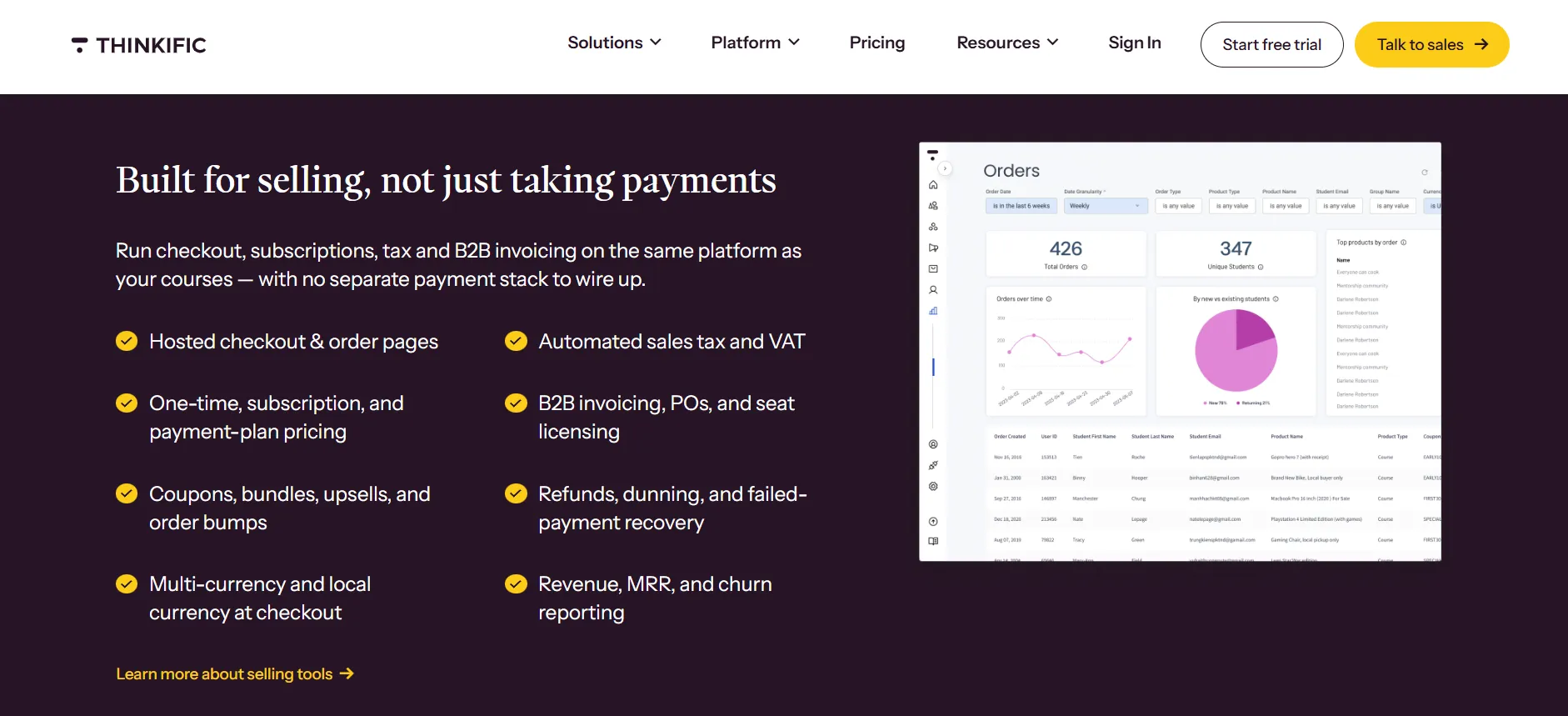Image resolution: width=1568 pixels, height=716 pixels.
Task: Expand the dashboard sidebar with the chevron button
Action: (945, 168)
